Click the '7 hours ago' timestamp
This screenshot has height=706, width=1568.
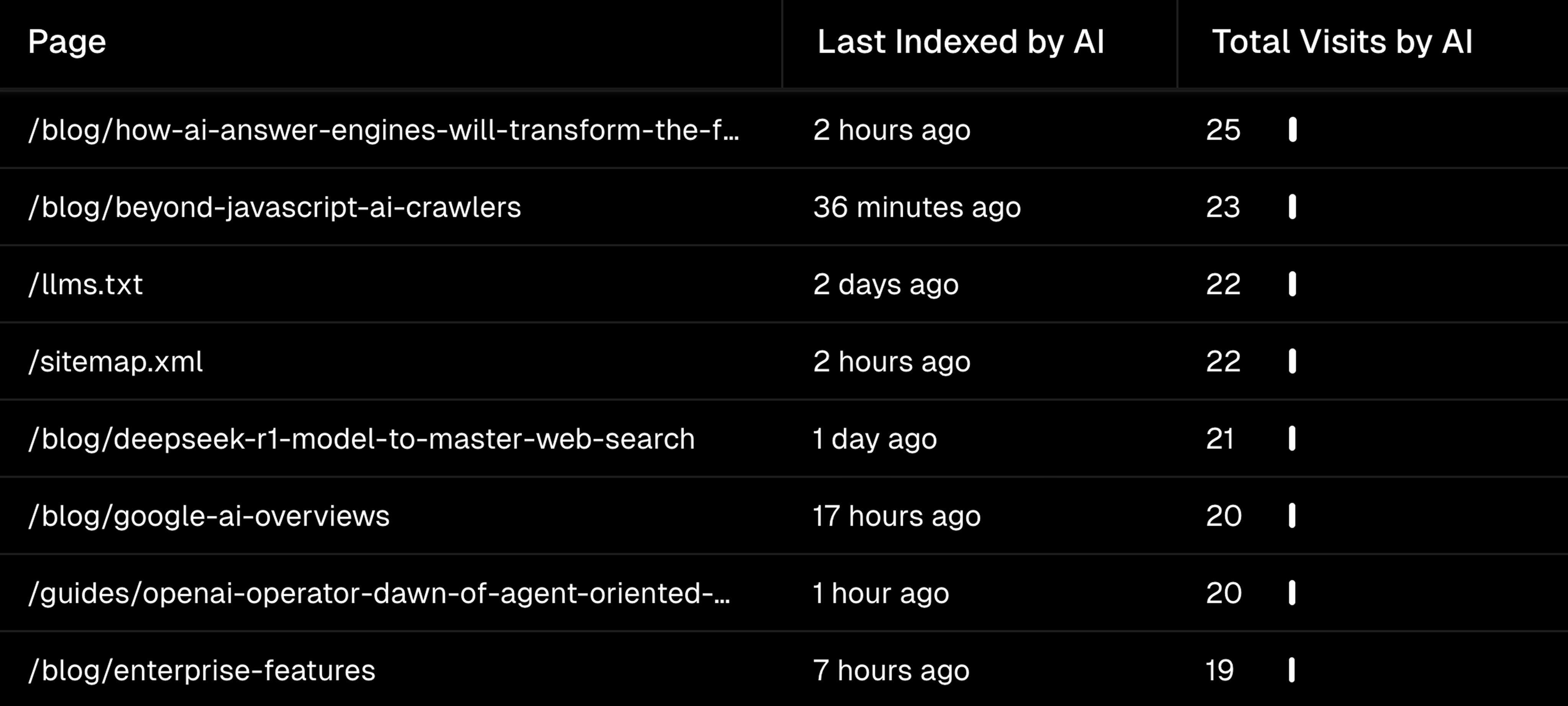[x=891, y=671]
